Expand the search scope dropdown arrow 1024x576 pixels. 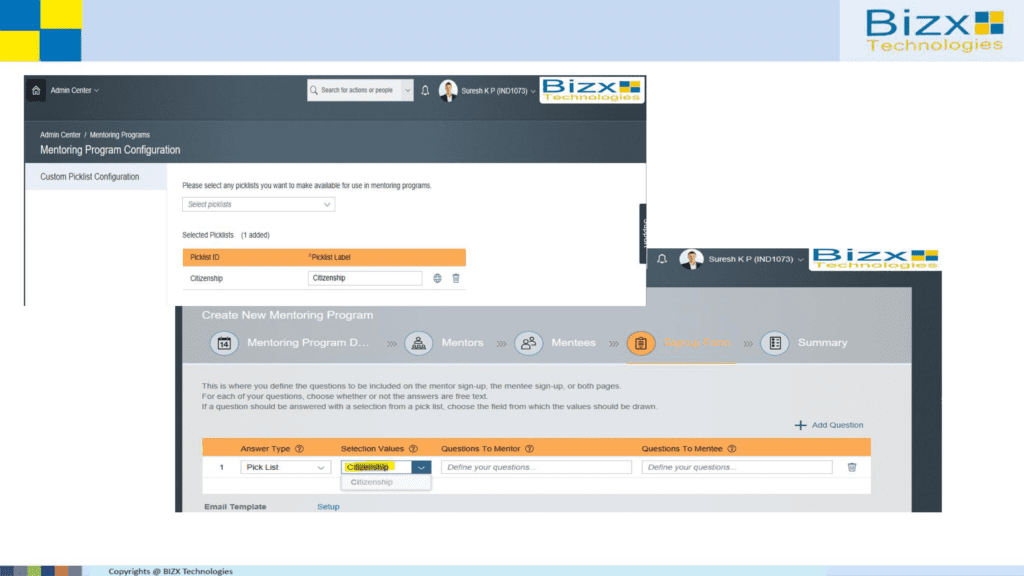[x=407, y=90]
